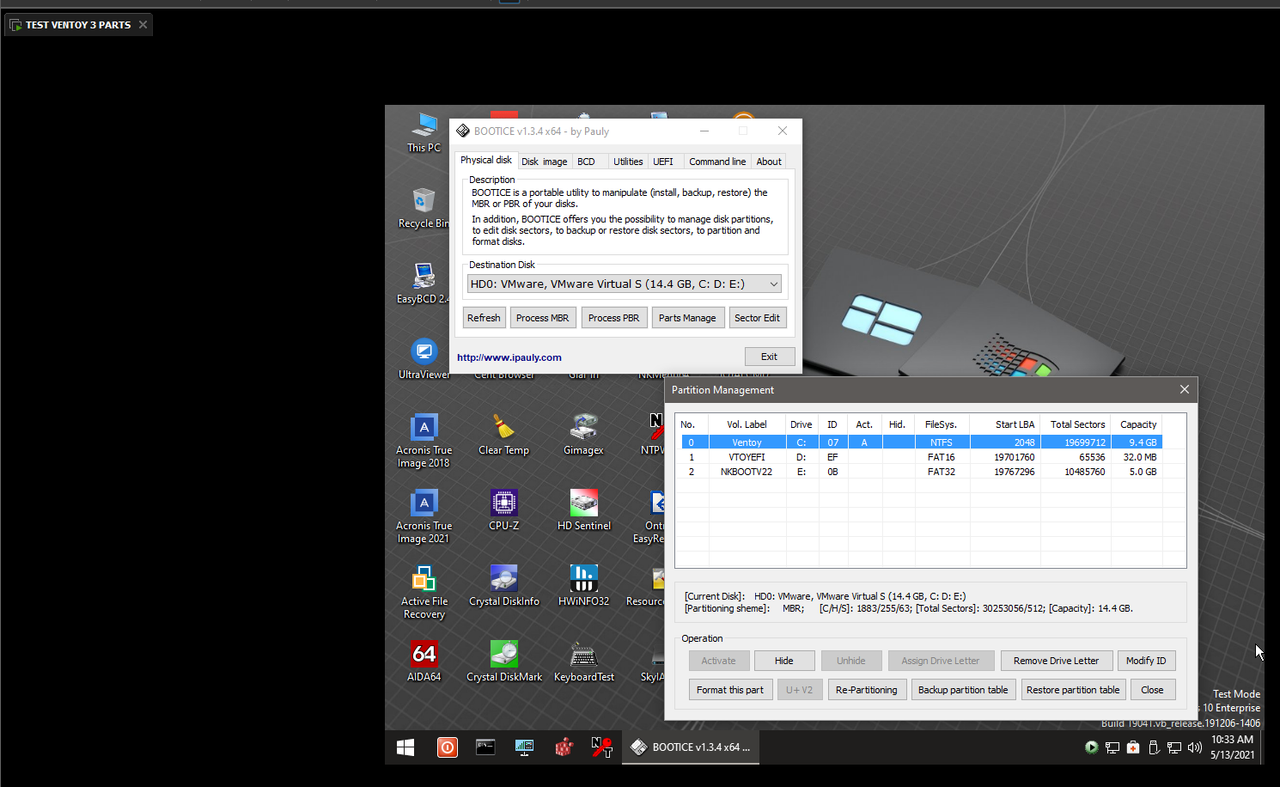Click Remove Drive Letter button
1280x787 pixels.
[1056, 661]
